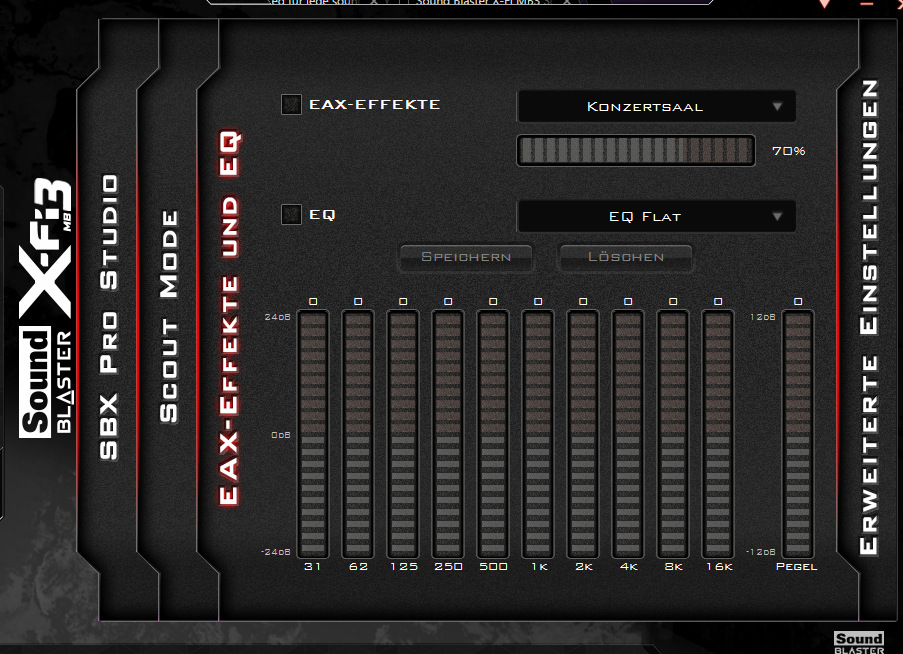Screen dimensions: 903x654
Task: Set the 8k equalizer band slider
Action: [673, 434]
